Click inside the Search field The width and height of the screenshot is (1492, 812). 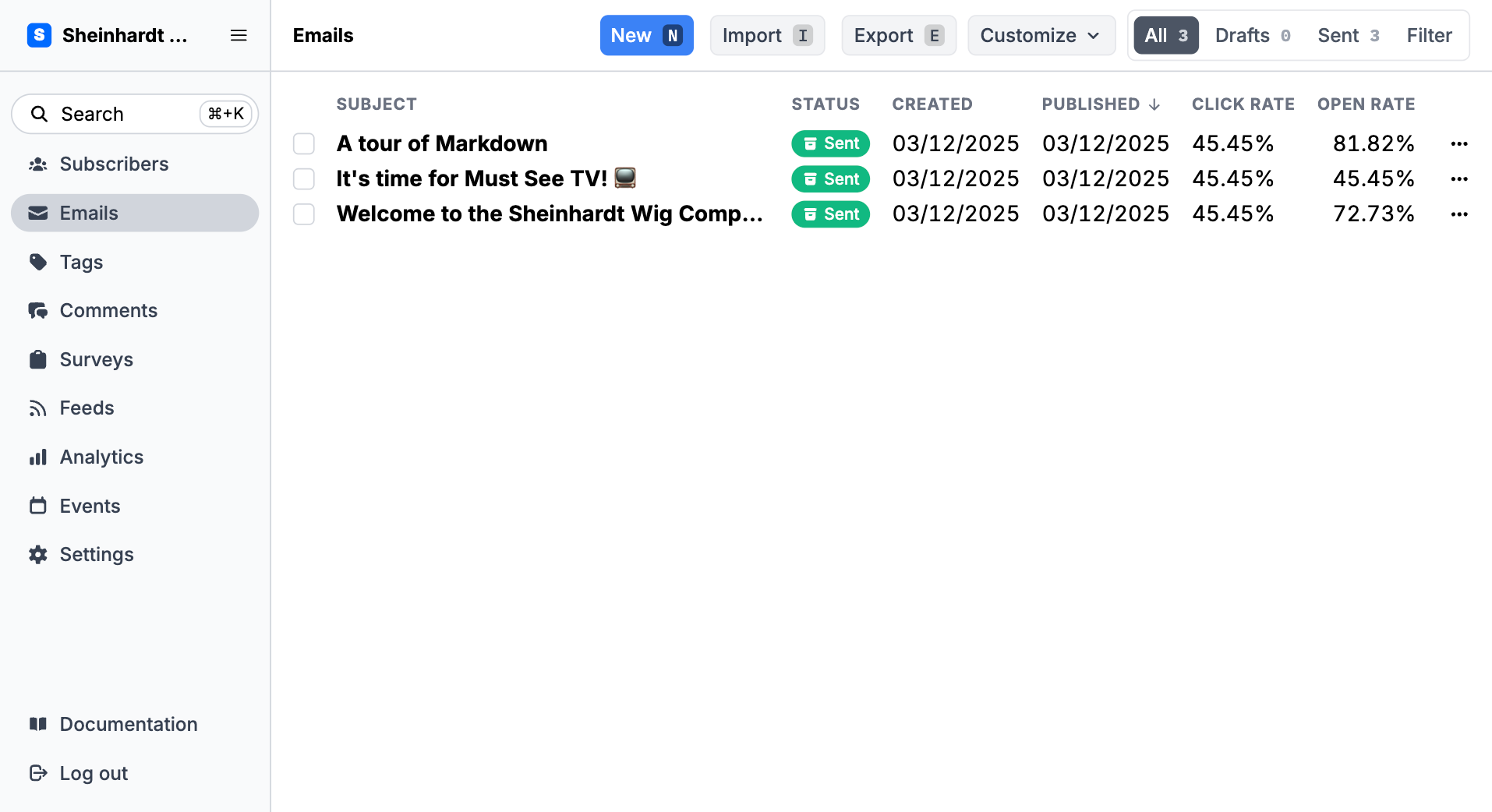(109, 114)
